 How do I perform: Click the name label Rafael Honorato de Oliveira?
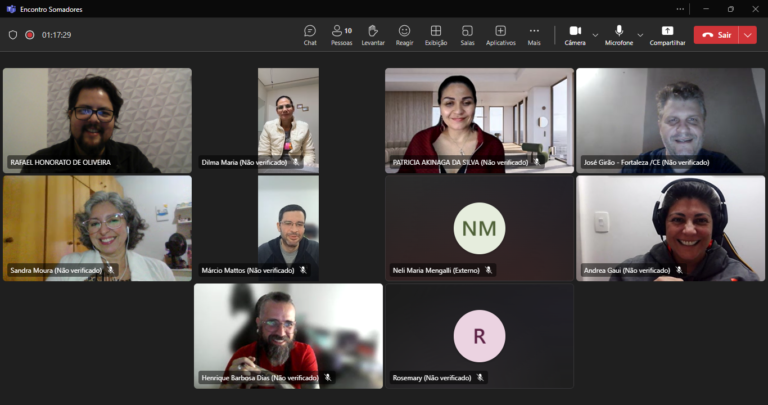click(61, 162)
